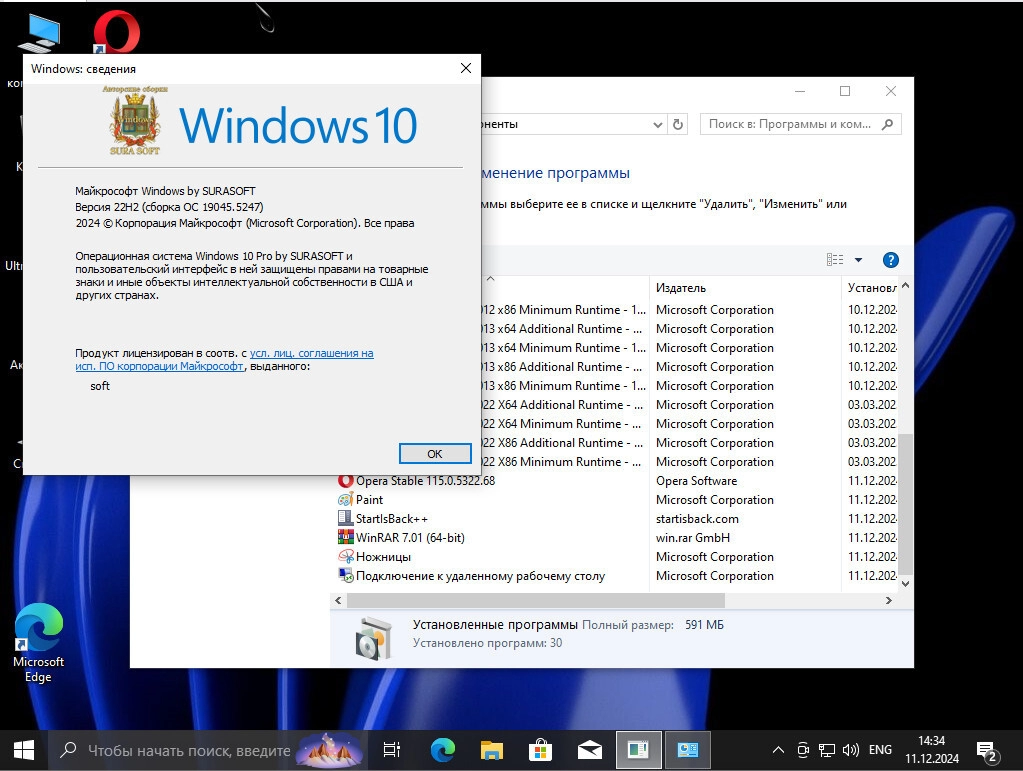This screenshot has height=771, width=1023.
Task: Click the Ножницы (Snipping Tool) icon
Action: click(x=346, y=557)
